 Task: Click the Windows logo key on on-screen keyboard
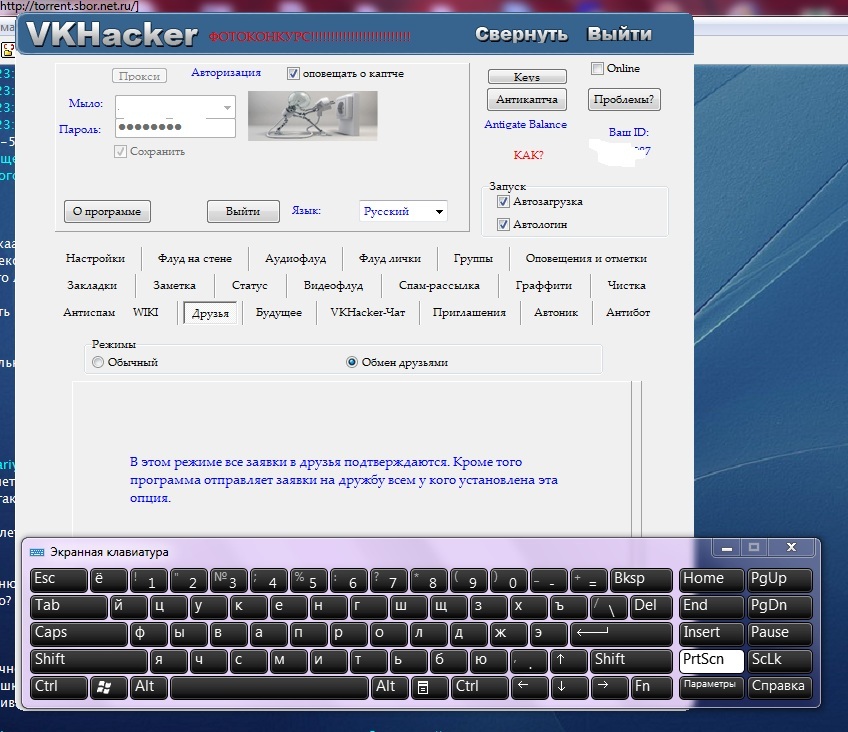tap(109, 687)
